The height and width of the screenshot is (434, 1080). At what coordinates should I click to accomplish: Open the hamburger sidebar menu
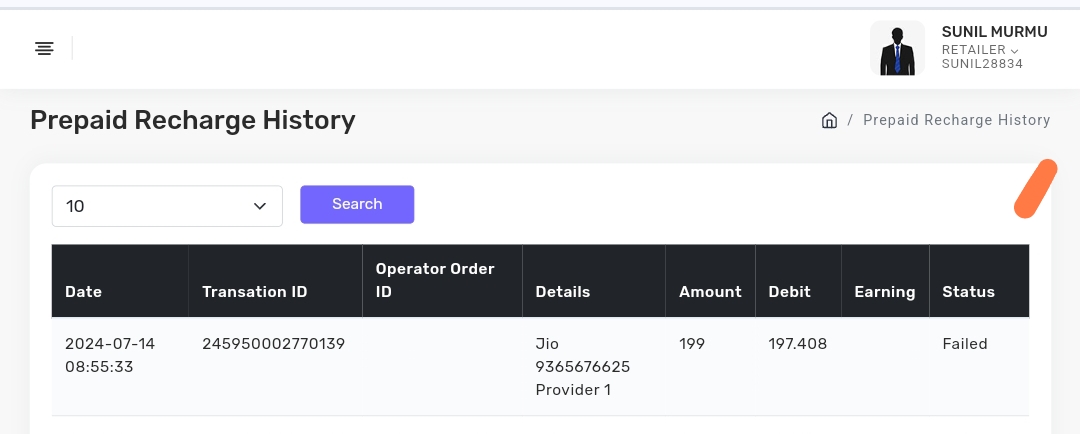[44, 48]
